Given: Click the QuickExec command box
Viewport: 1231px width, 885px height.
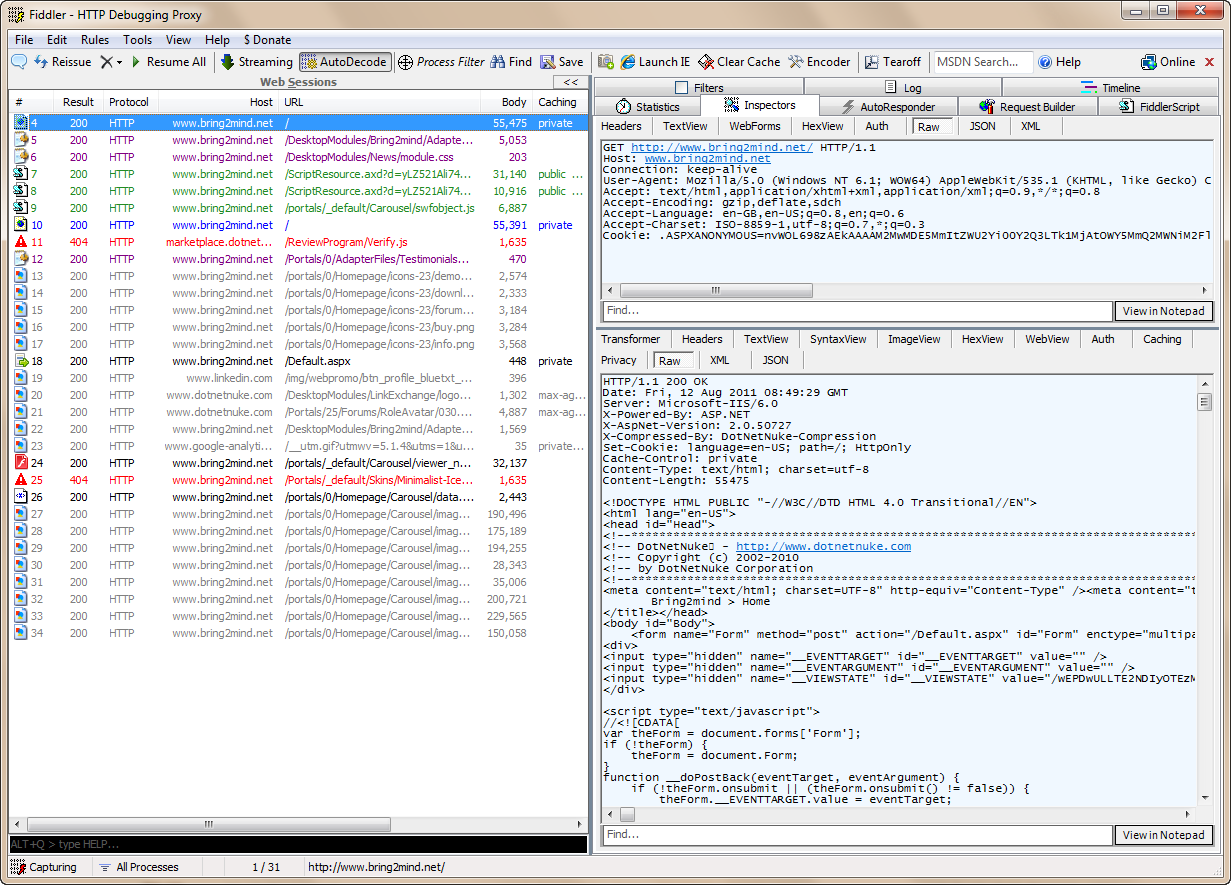Looking at the screenshot, I should pos(298,845).
